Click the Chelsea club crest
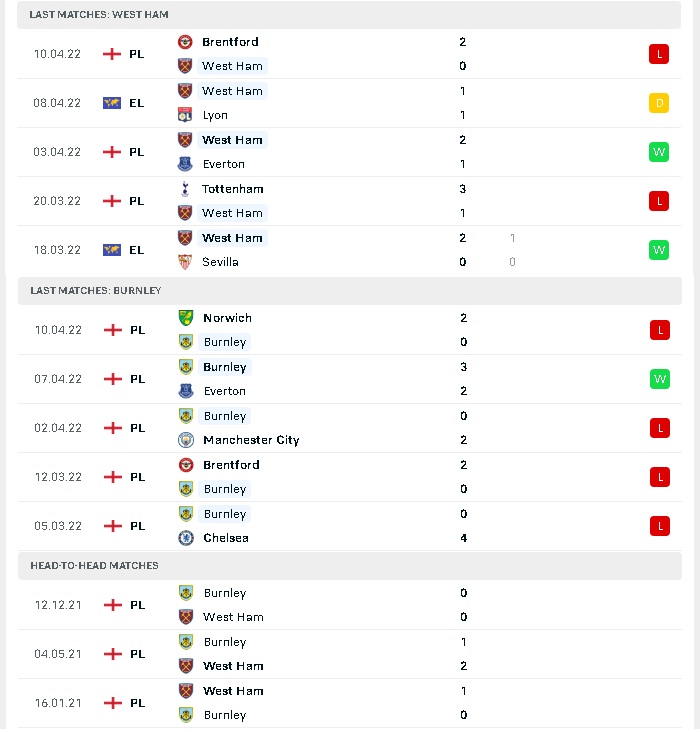 pyautogui.click(x=186, y=538)
